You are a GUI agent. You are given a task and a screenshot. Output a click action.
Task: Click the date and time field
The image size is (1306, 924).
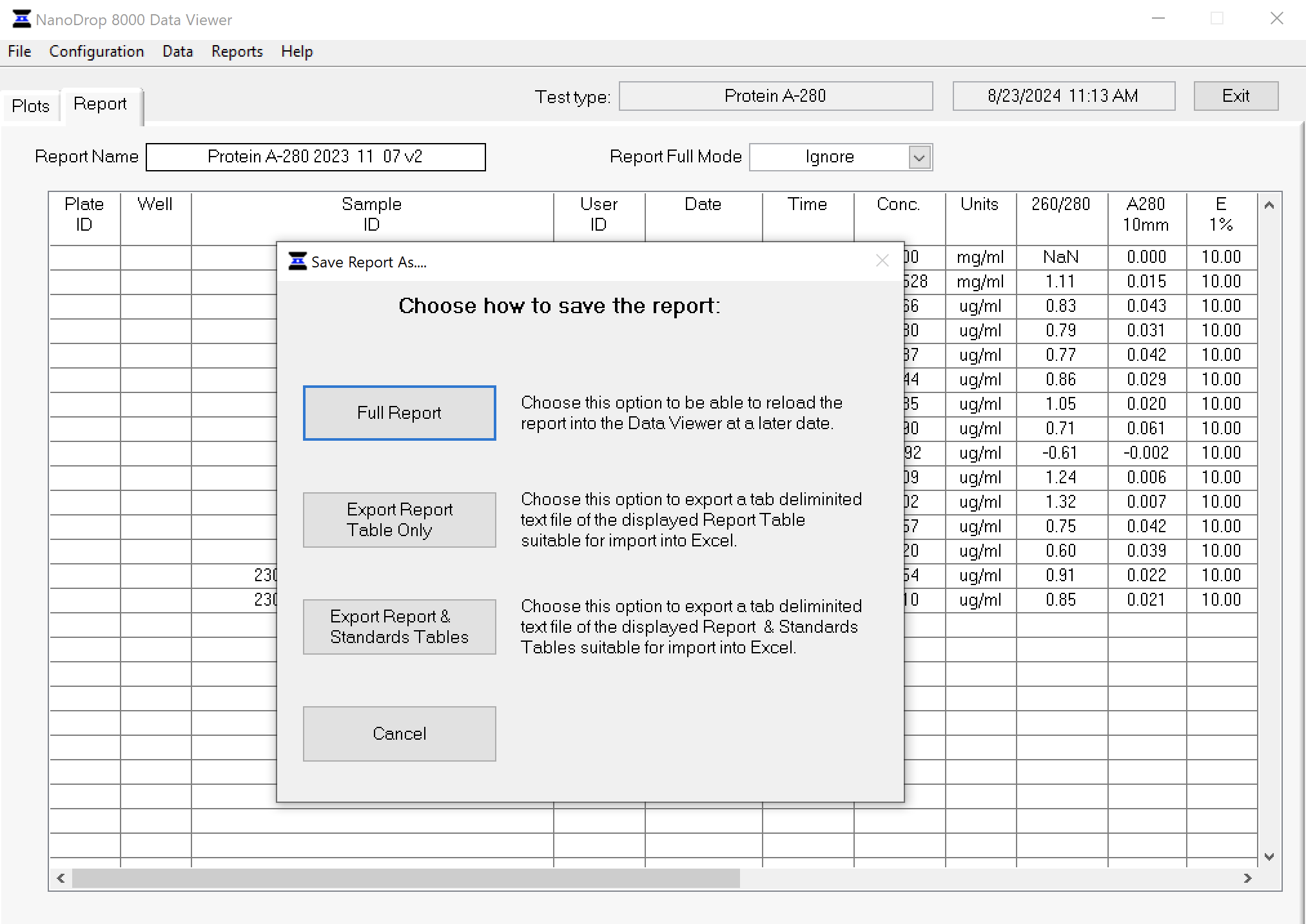click(x=1064, y=96)
